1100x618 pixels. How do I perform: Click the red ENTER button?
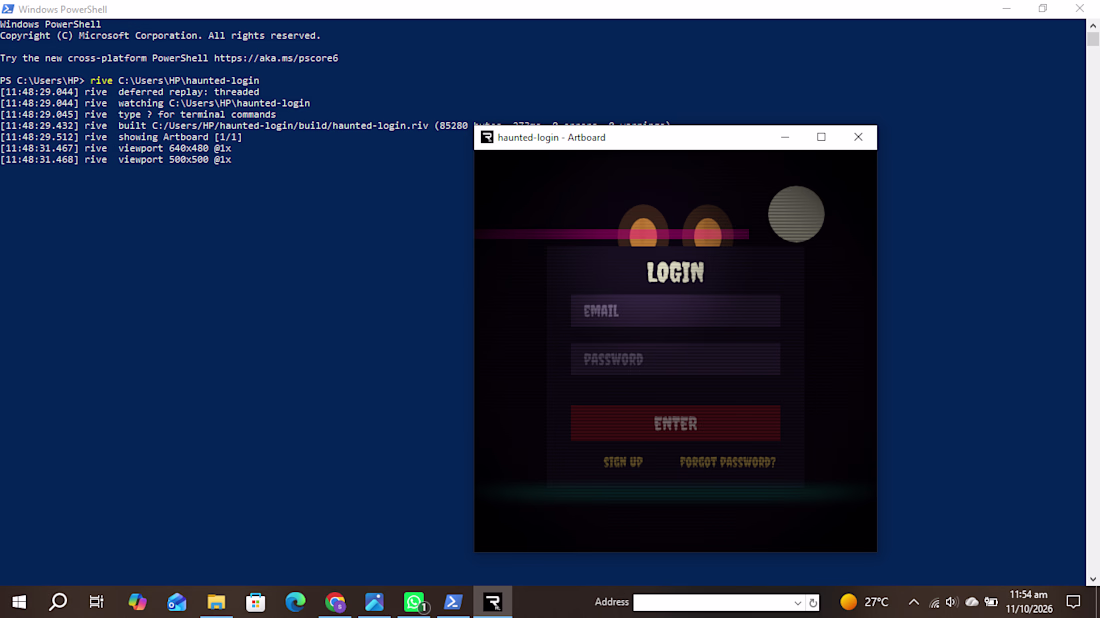tap(675, 423)
